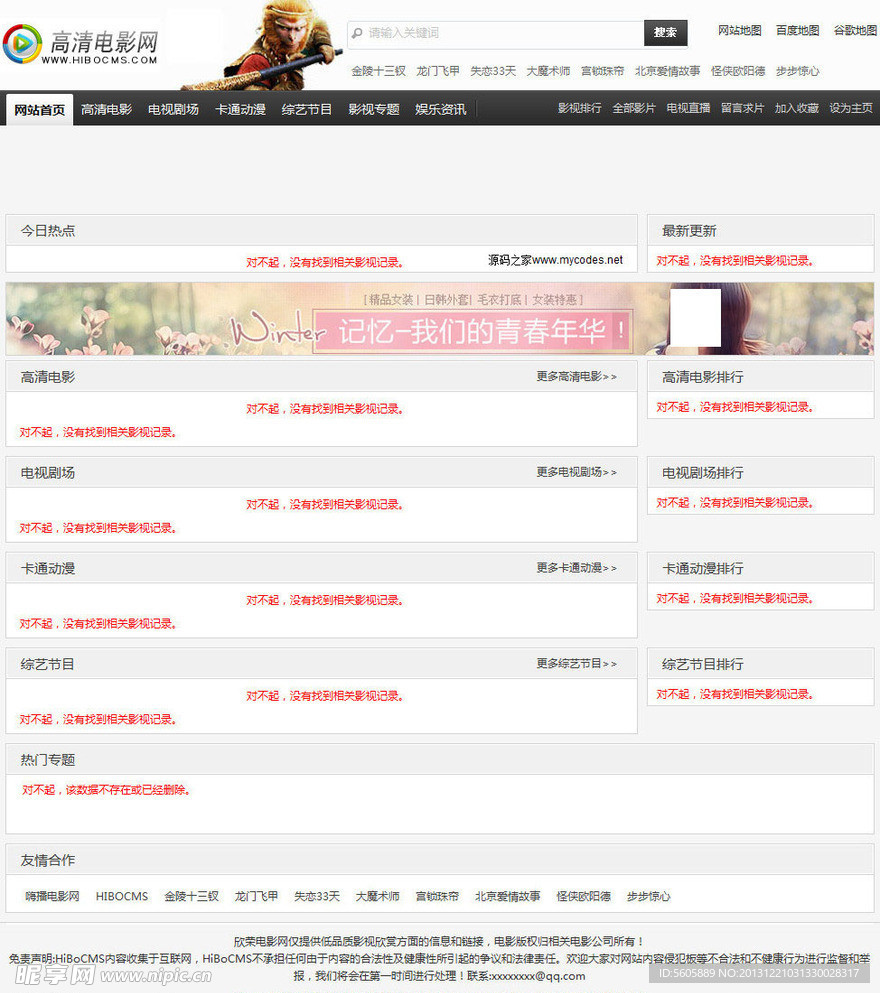The width and height of the screenshot is (880, 993).
Task: Open the 百度地图 link
Action: 797,31
